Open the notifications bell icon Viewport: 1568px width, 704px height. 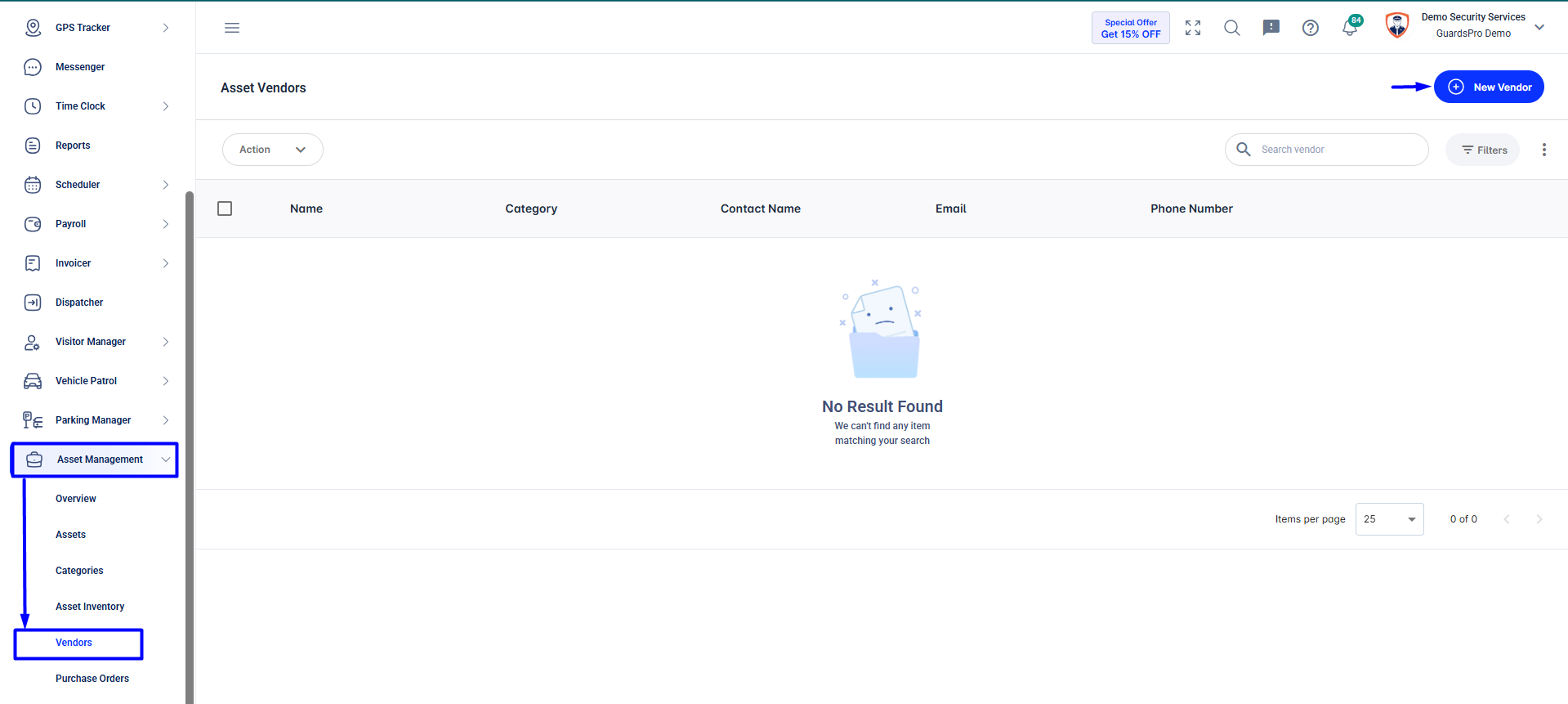1350,28
